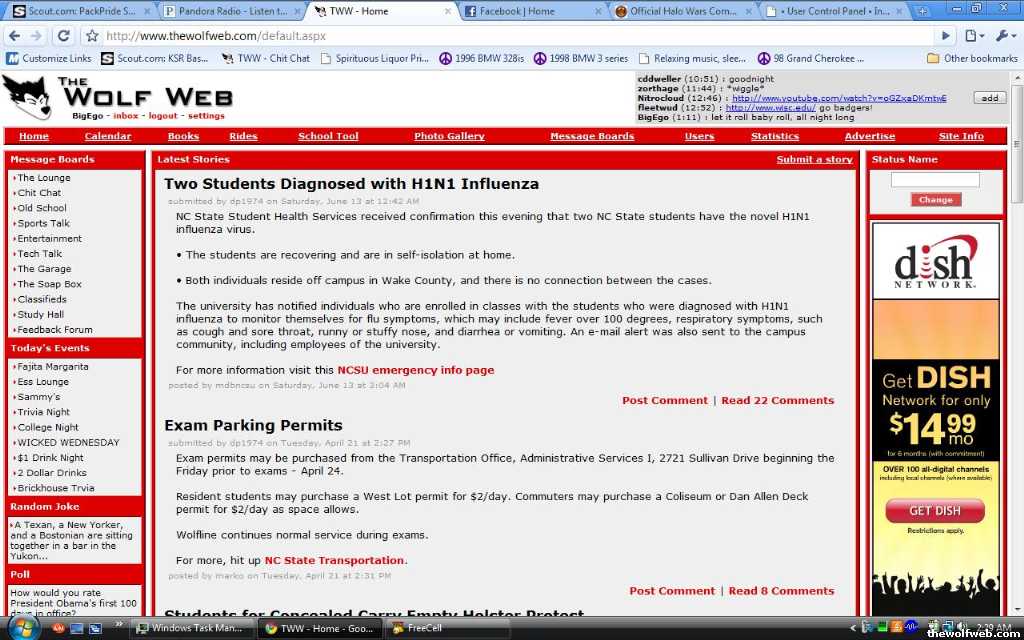Bookmark this page with the star icon

click(x=92, y=36)
